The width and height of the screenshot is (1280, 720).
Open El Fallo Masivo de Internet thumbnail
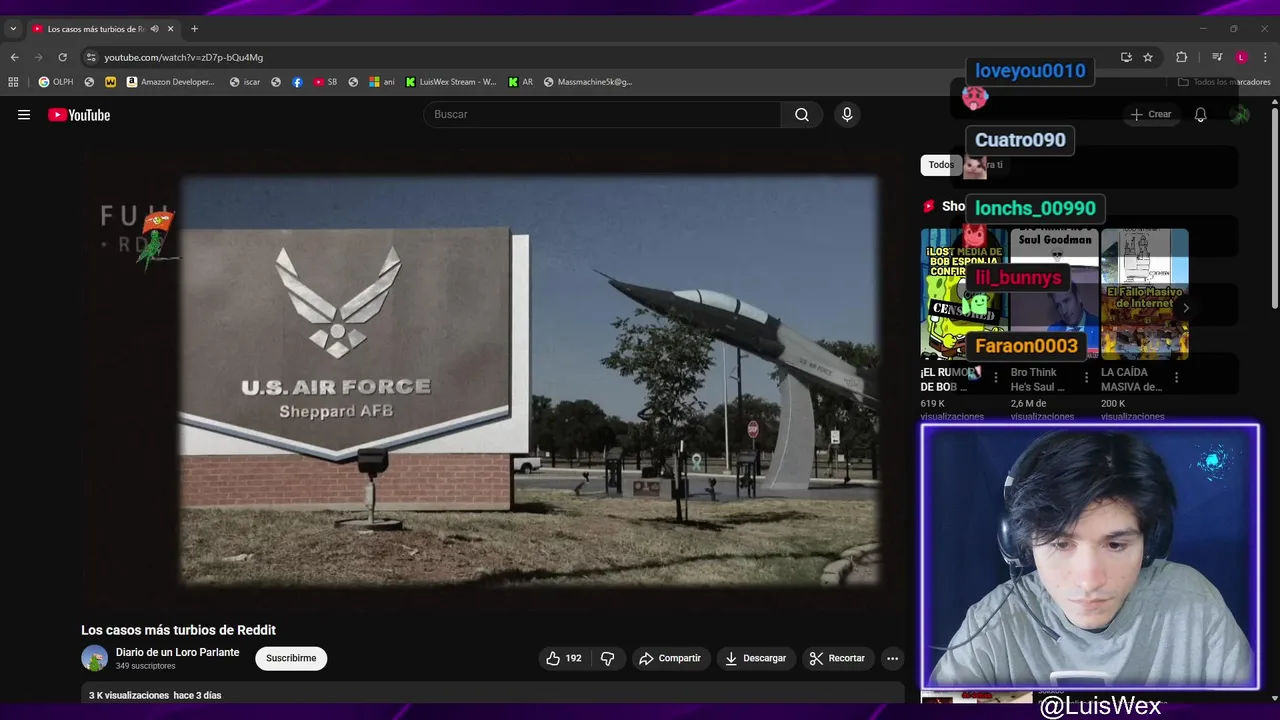coord(1144,294)
